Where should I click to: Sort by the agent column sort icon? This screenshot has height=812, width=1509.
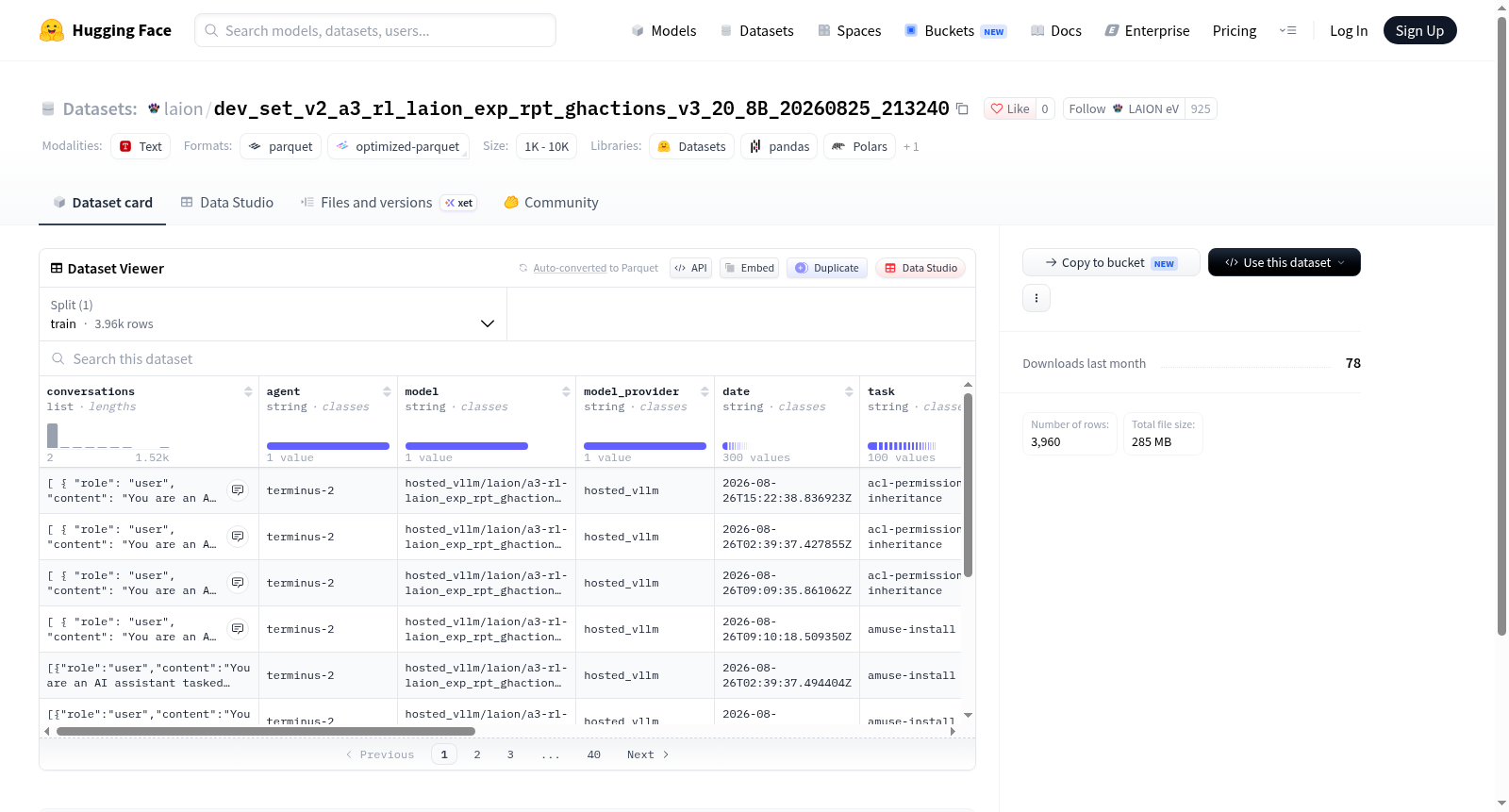coord(387,391)
